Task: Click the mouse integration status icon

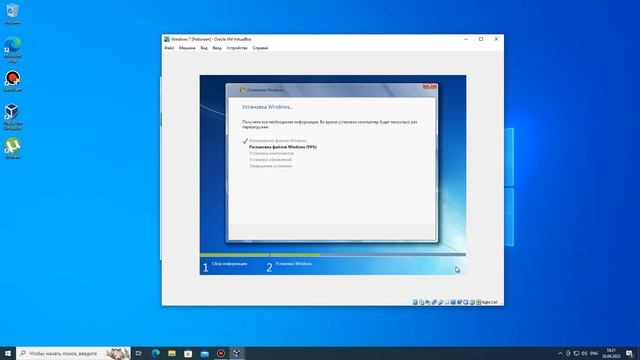Action: pos(472,302)
